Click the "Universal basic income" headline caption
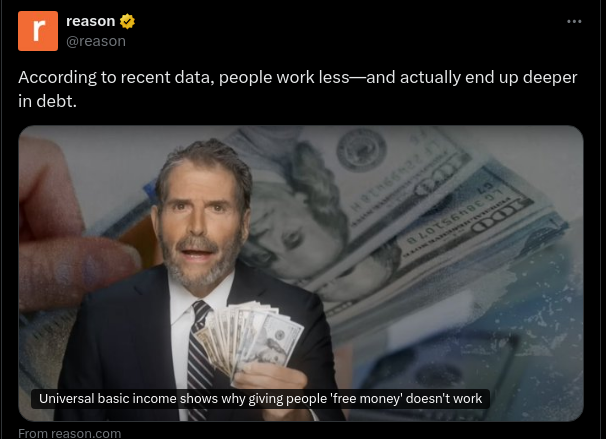 260,398
